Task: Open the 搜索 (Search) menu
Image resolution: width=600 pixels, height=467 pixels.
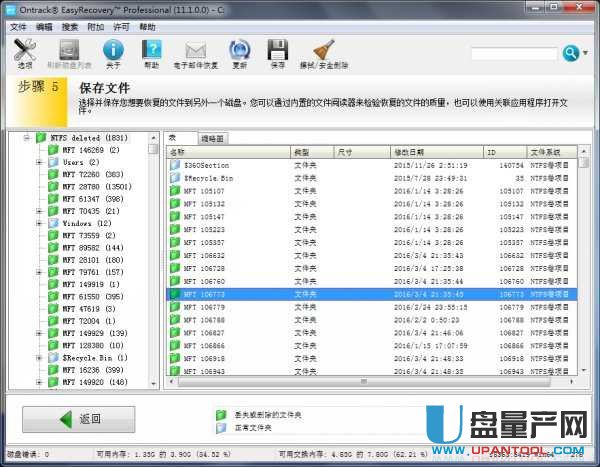Action: coord(70,27)
